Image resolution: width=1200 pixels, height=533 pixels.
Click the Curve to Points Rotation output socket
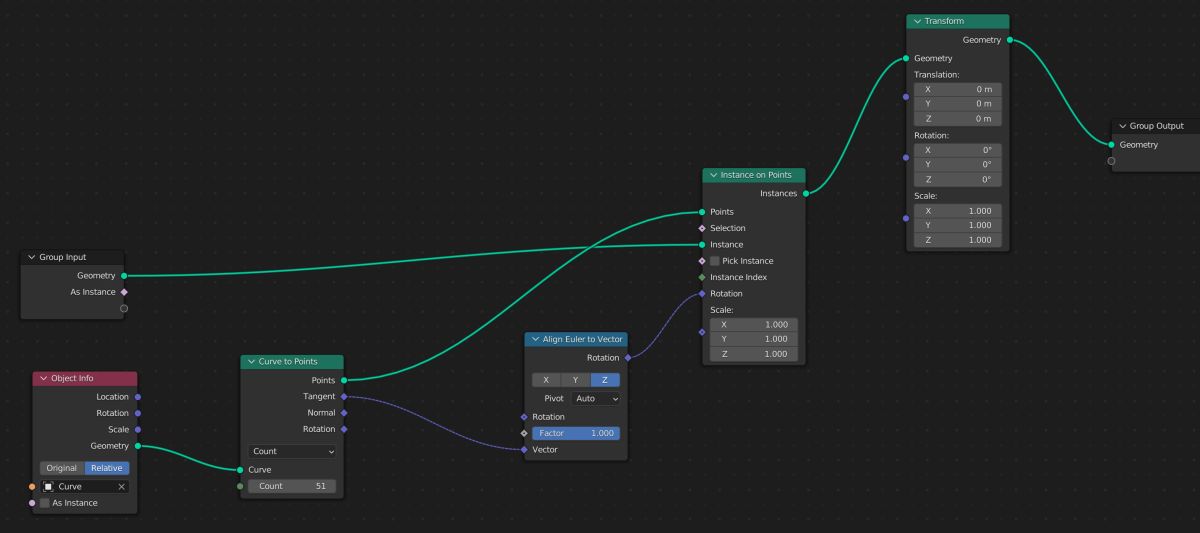pos(344,429)
